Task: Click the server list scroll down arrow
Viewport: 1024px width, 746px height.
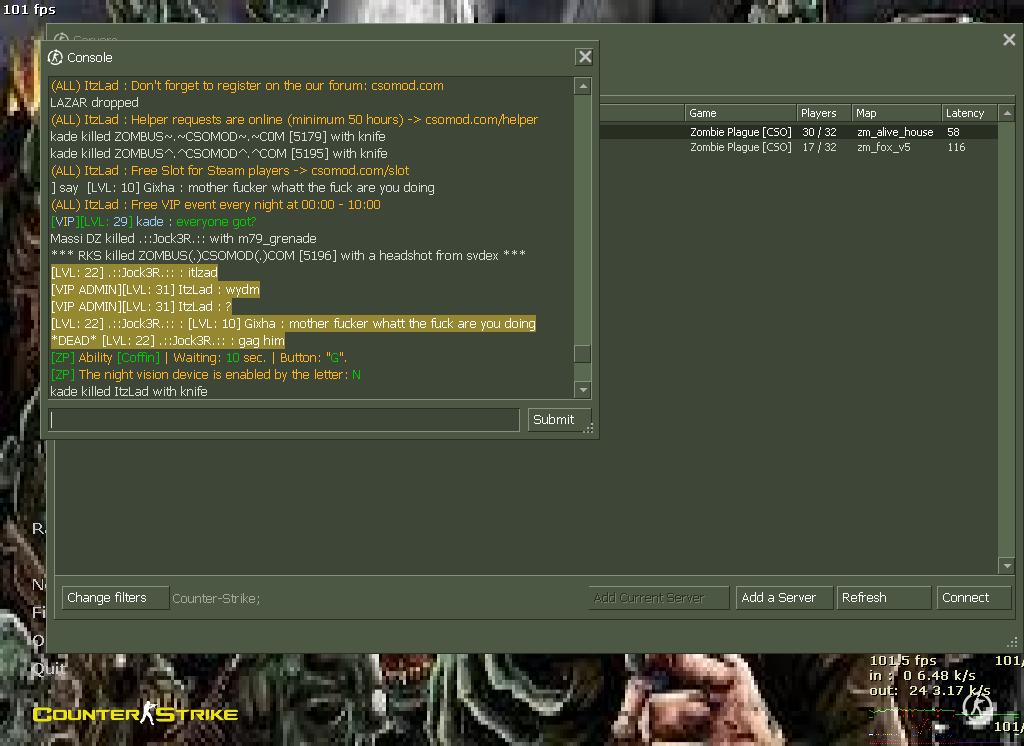Action: pos(1006,566)
